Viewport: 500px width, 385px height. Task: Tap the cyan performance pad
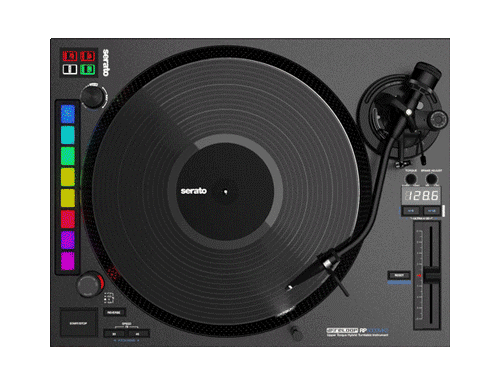68,135
